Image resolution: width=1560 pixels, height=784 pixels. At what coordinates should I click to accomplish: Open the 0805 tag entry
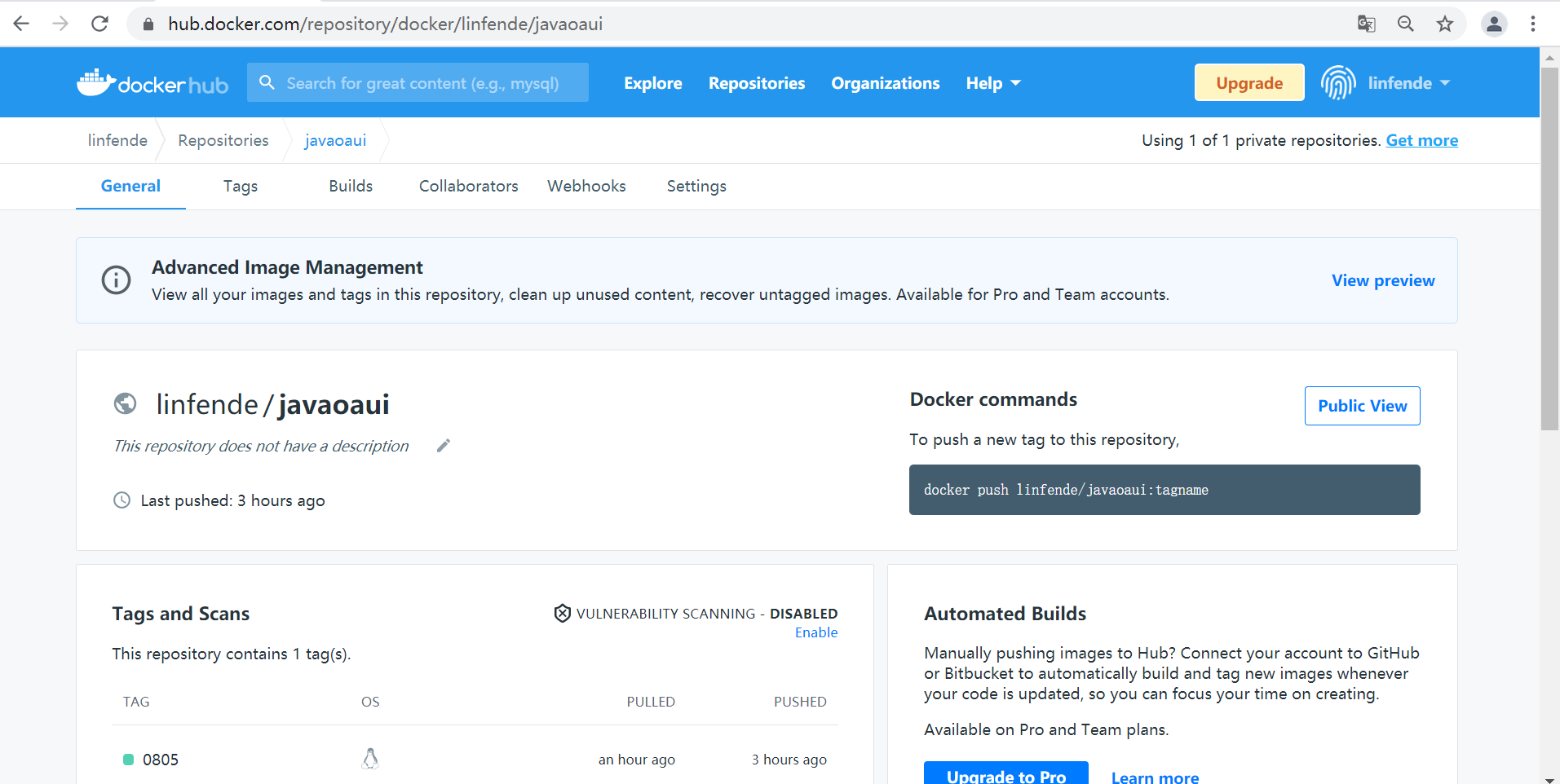[x=161, y=760]
